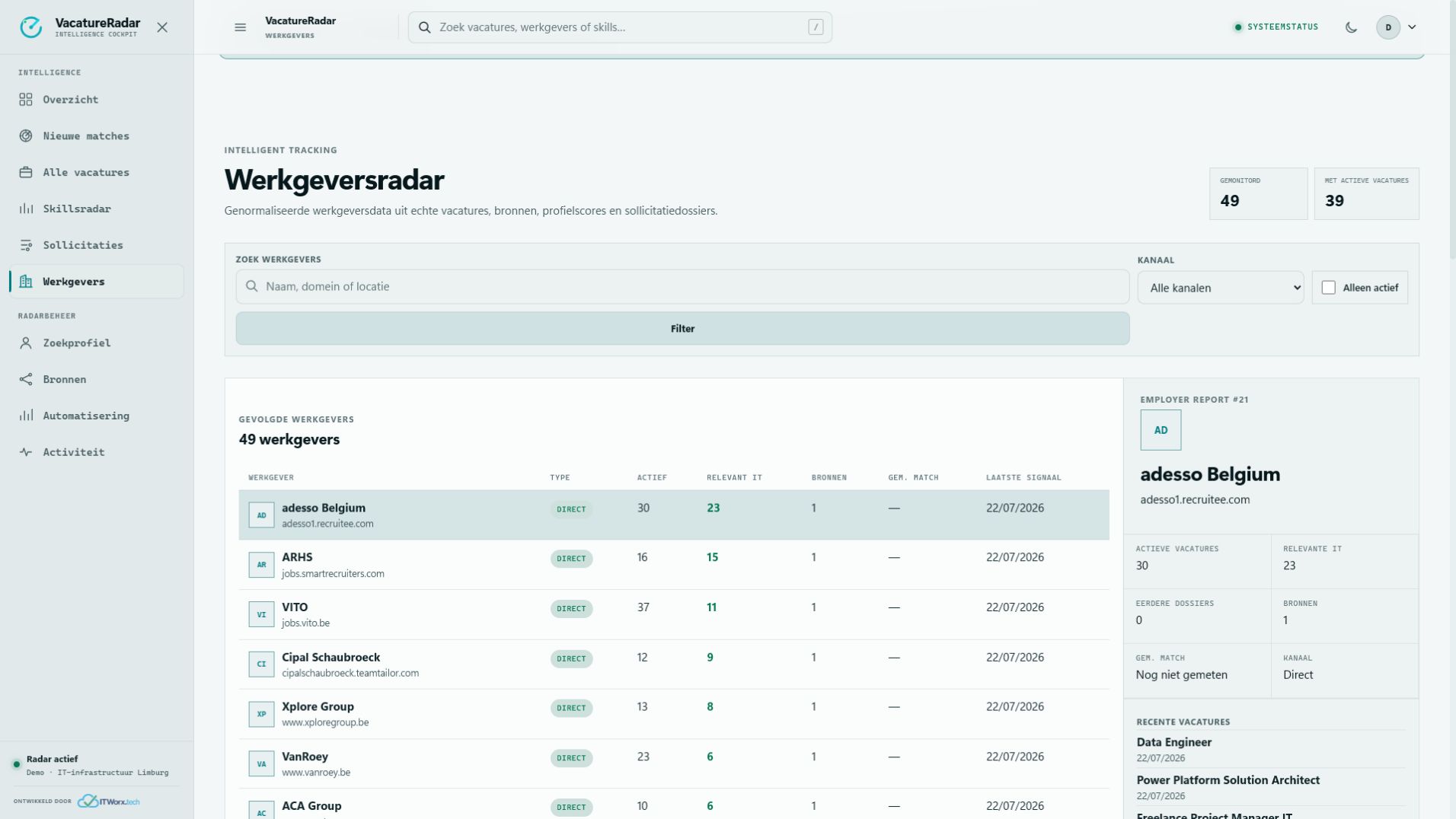Select the VITO employer name

[x=295, y=607]
